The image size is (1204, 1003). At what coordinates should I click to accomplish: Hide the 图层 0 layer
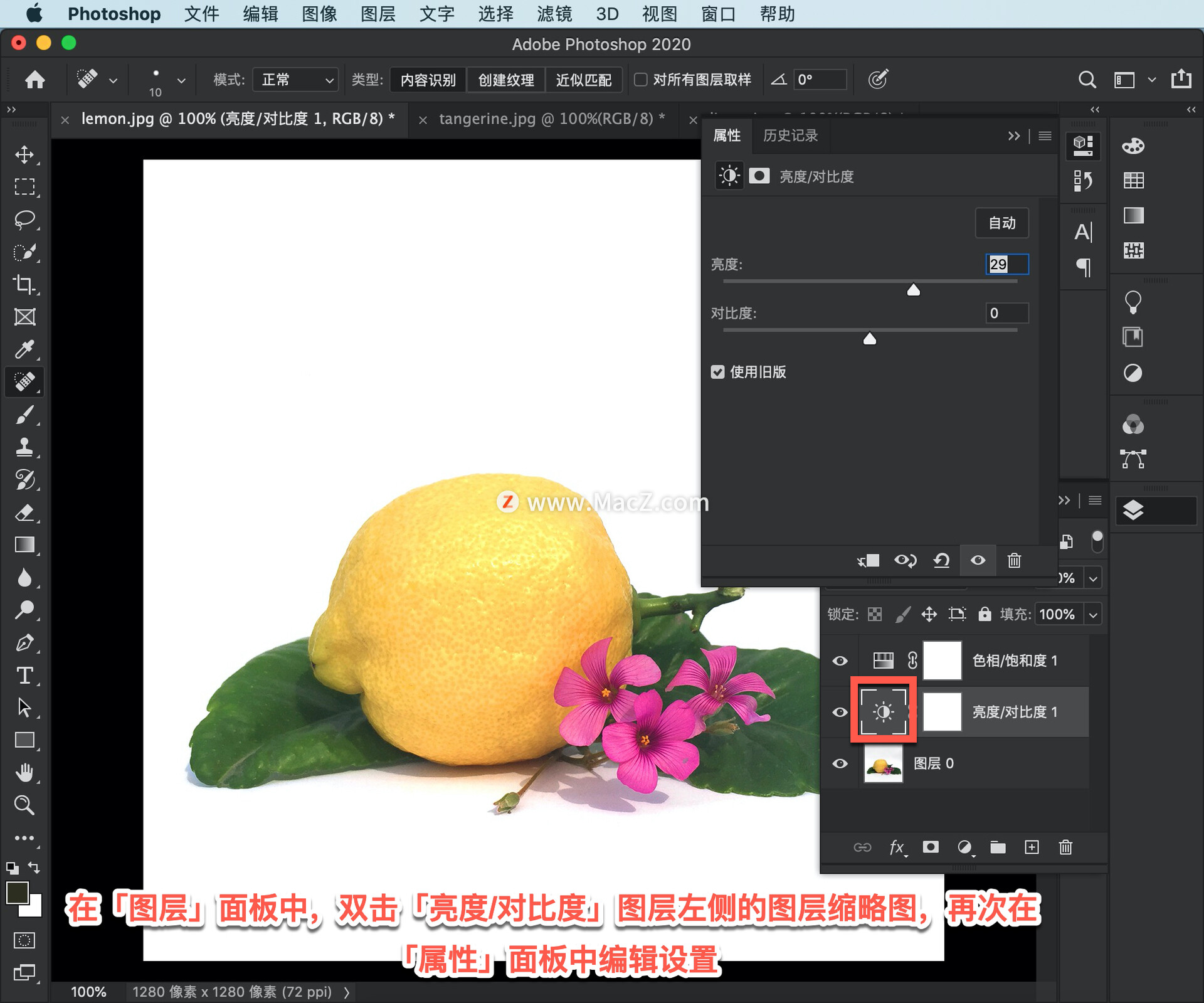pyautogui.click(x=840, y=763)
